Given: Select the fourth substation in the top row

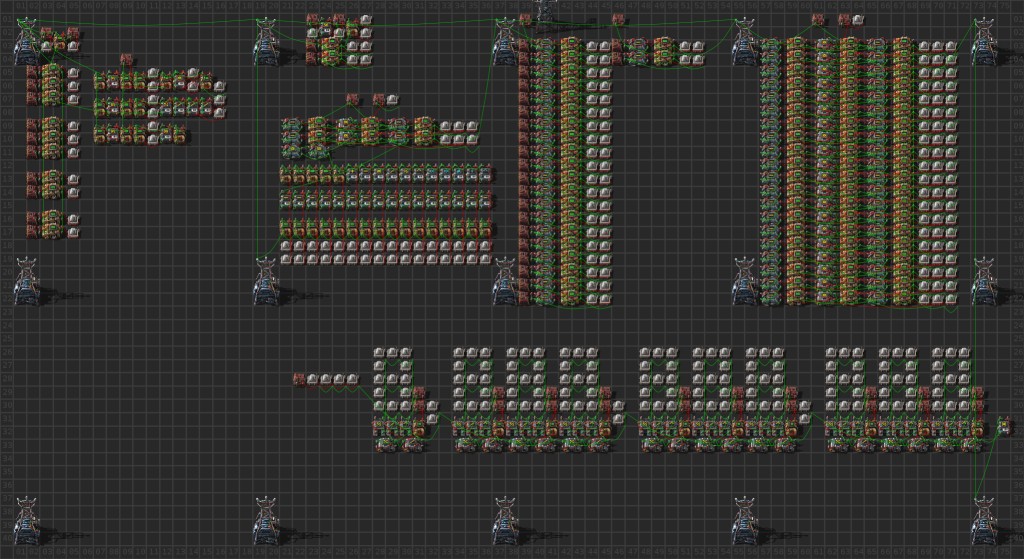Looking at the screenshot, I should (744, 43).
